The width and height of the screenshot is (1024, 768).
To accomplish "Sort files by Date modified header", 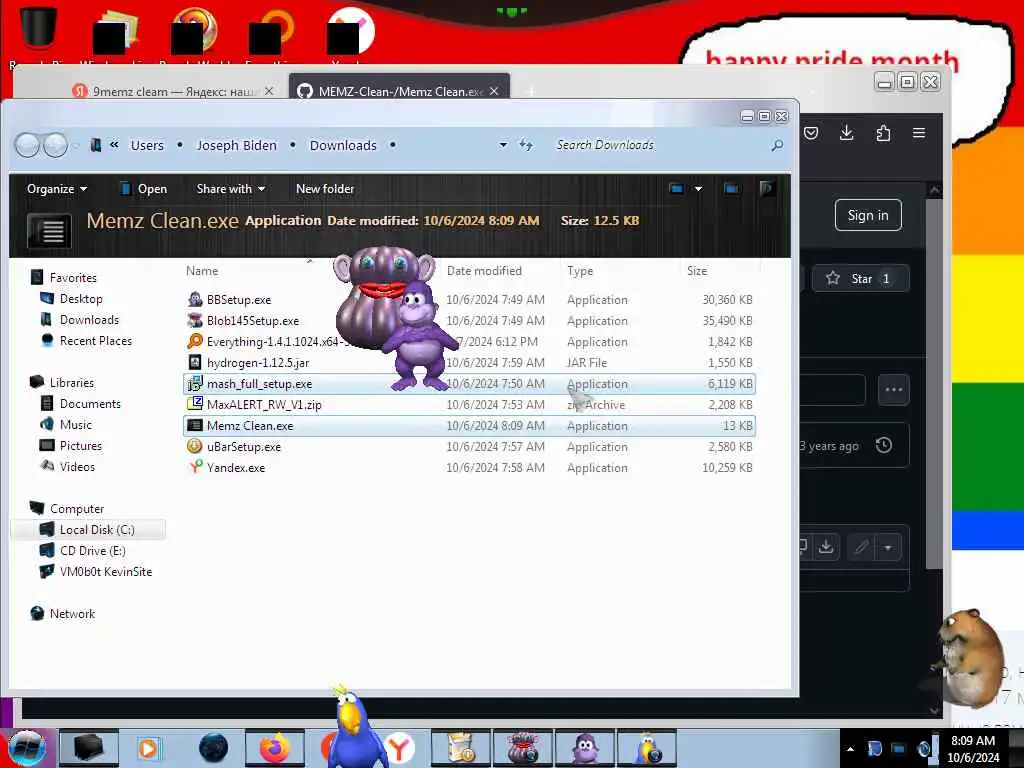I will [x=484, y=270].
